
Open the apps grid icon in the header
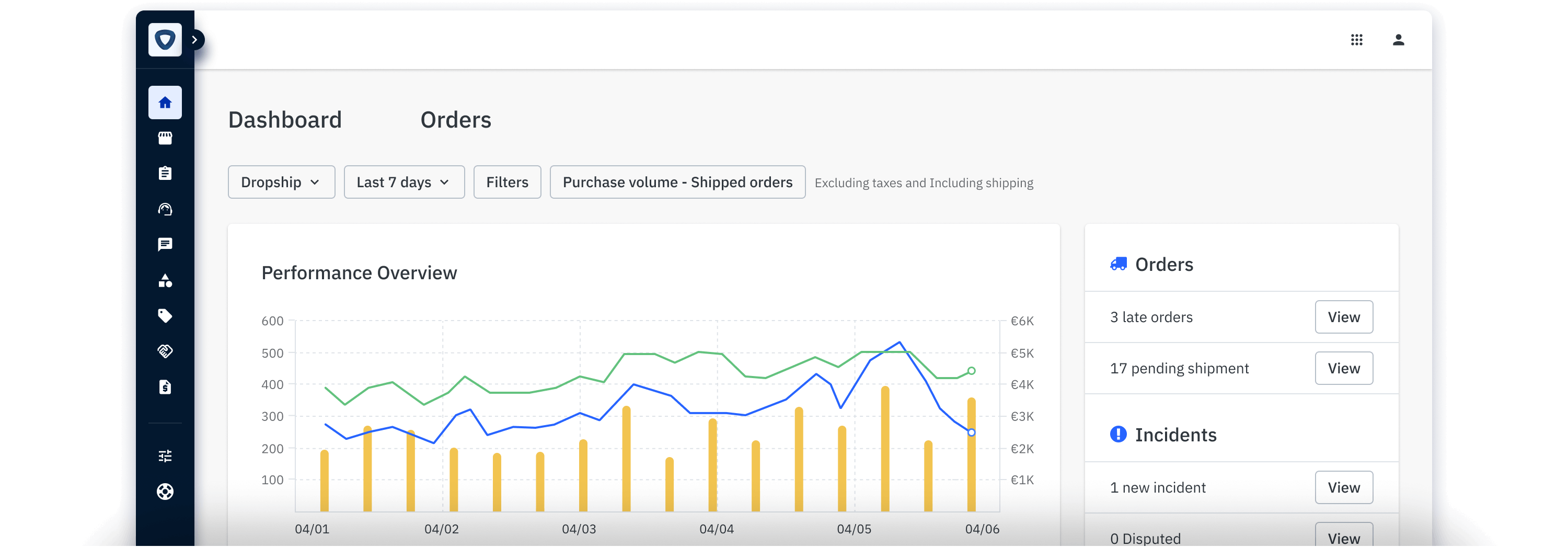(x=1356, y=40)
